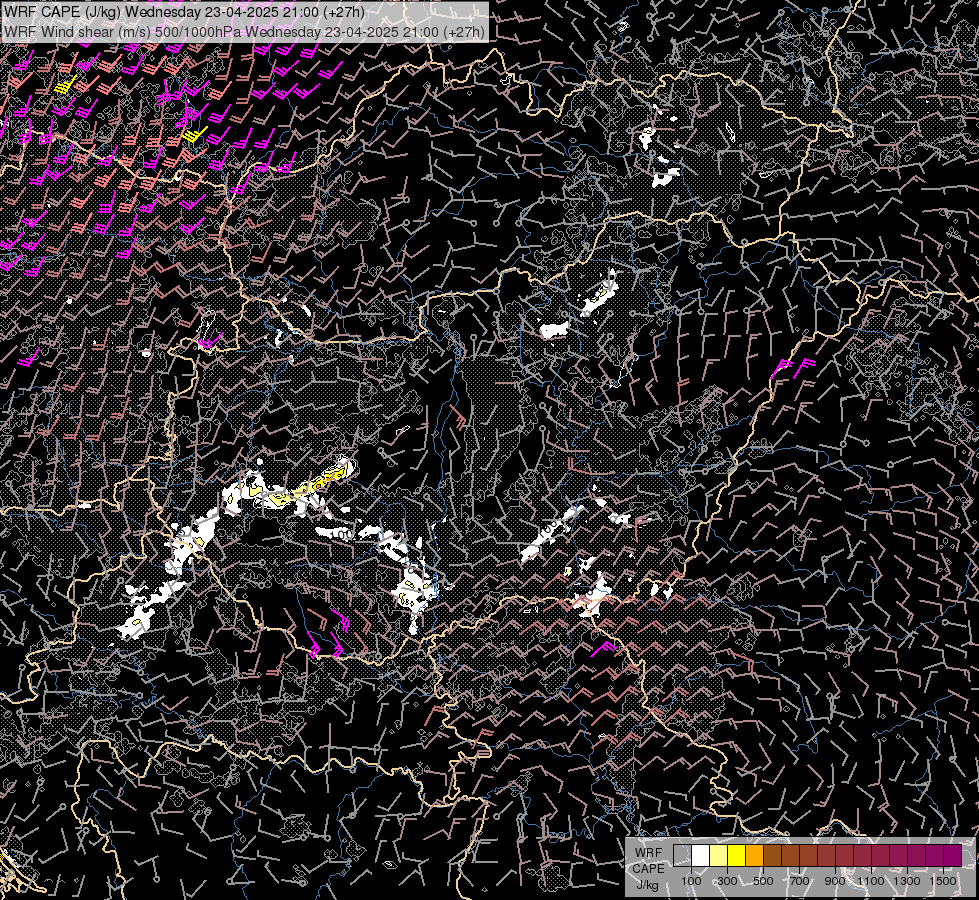Select the pale yellow legend swatch
This screenshot has width=979, height=900.
[719, 855]
